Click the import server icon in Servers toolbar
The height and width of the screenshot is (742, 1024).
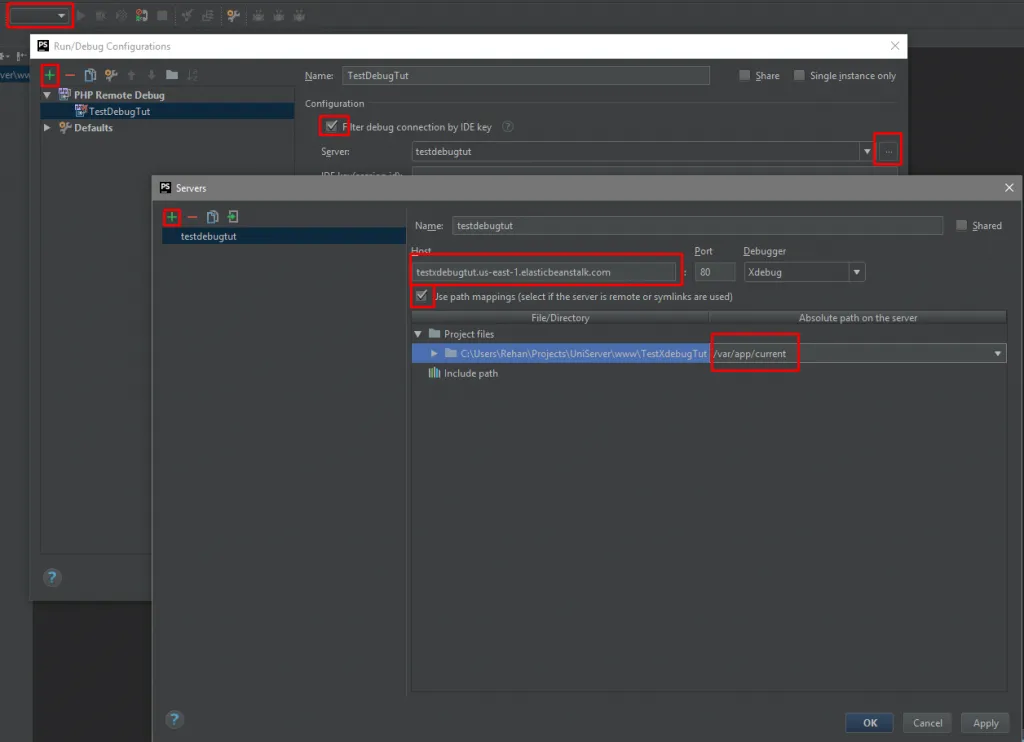(232, 217)
